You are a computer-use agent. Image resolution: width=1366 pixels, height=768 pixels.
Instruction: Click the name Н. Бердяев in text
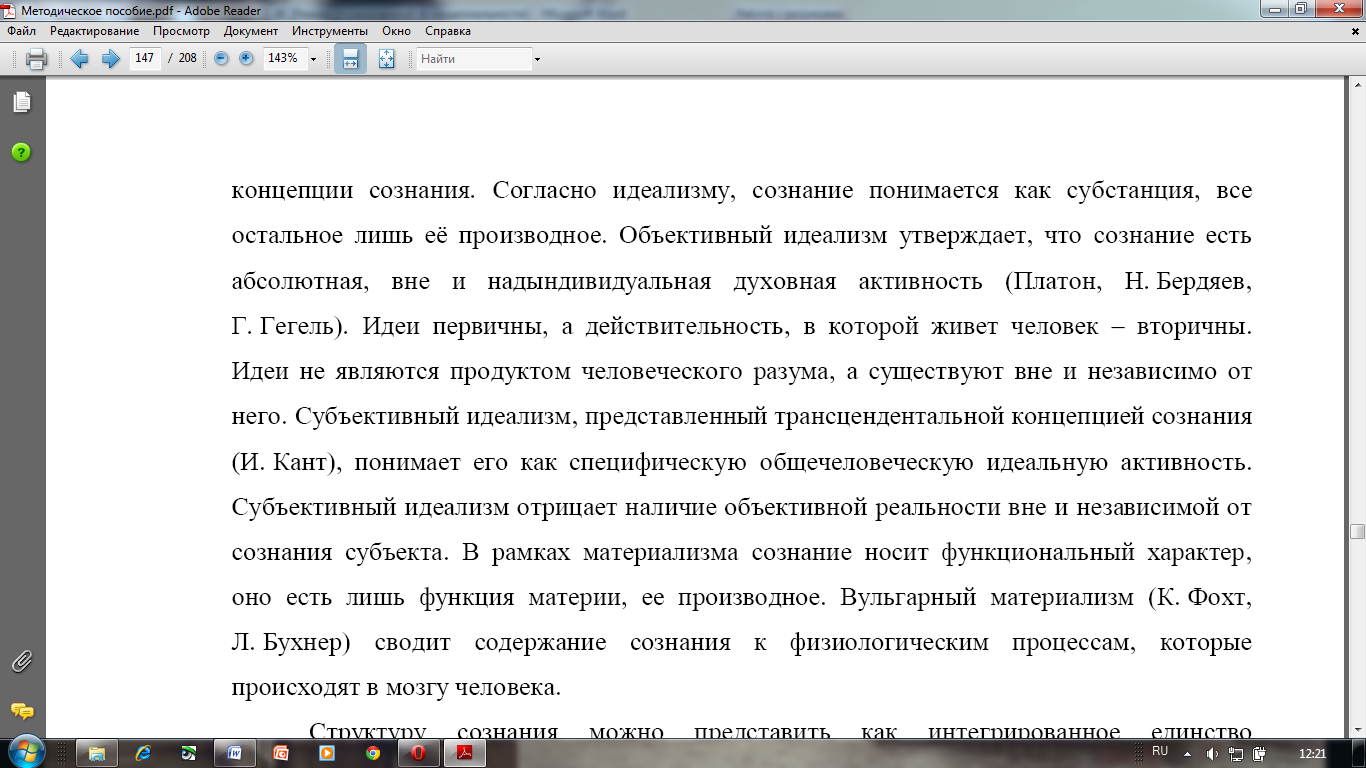click(1188, 281)
